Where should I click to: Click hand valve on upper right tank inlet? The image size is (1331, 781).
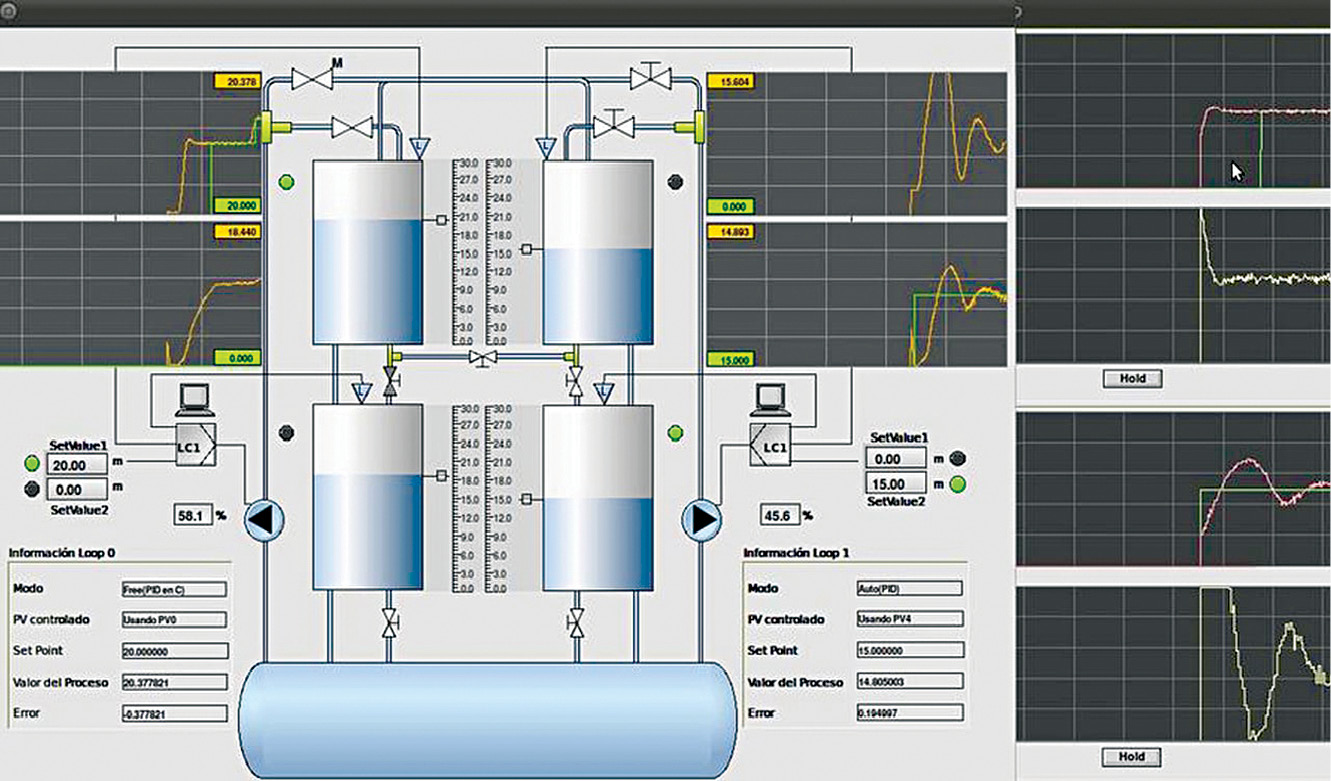[x=612, y=123]
